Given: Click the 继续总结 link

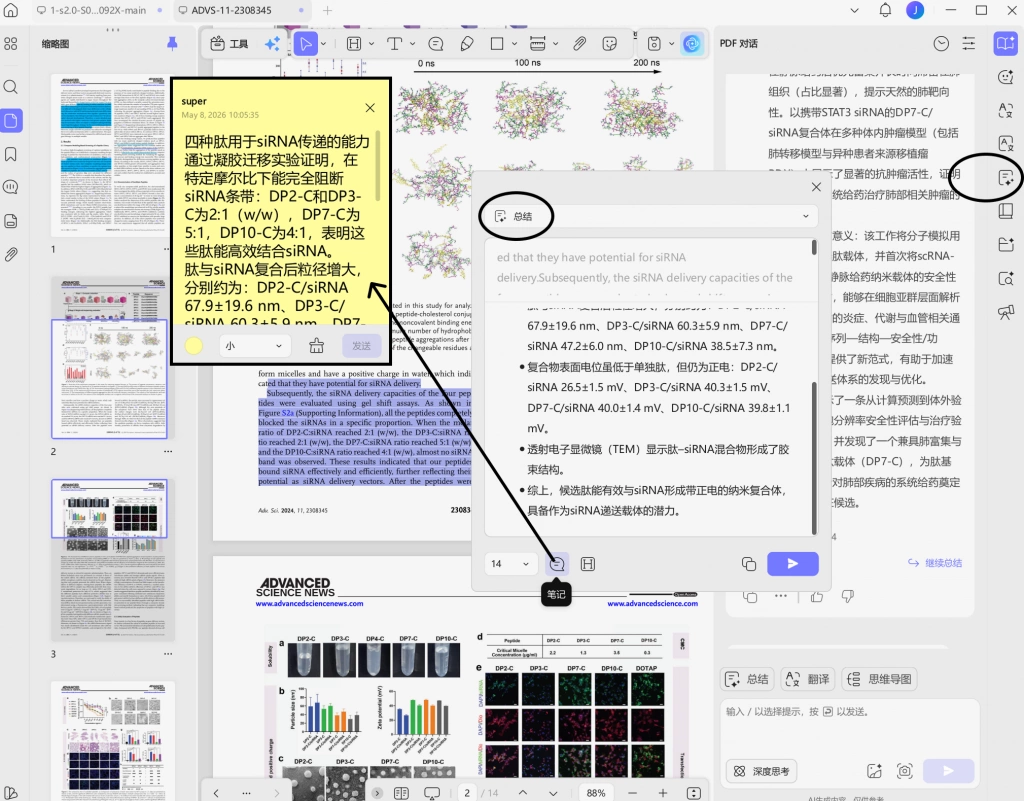Looking at the screenshot, I should tap(935, 563).
